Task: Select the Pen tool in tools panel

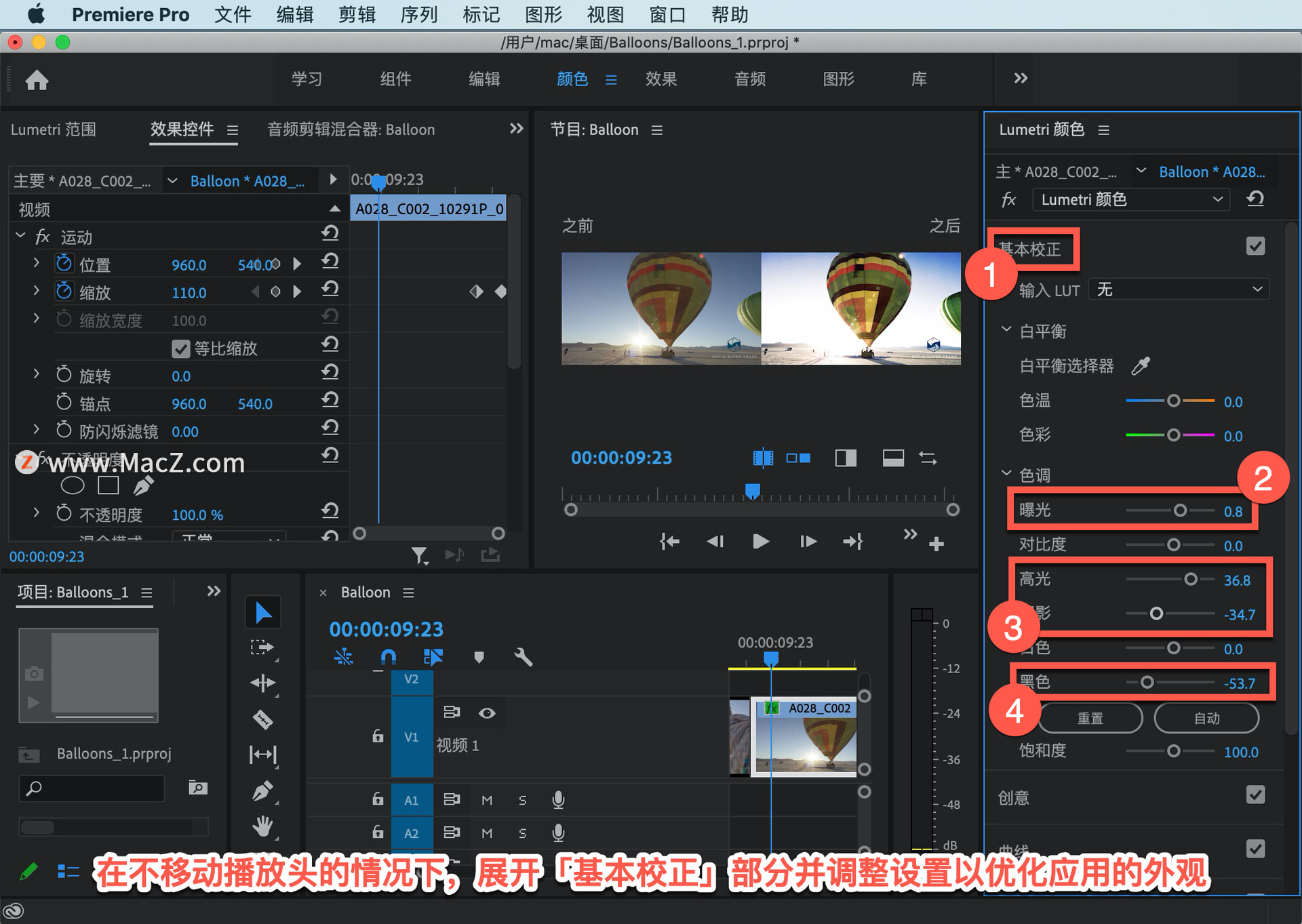Action: pos(262,790)
